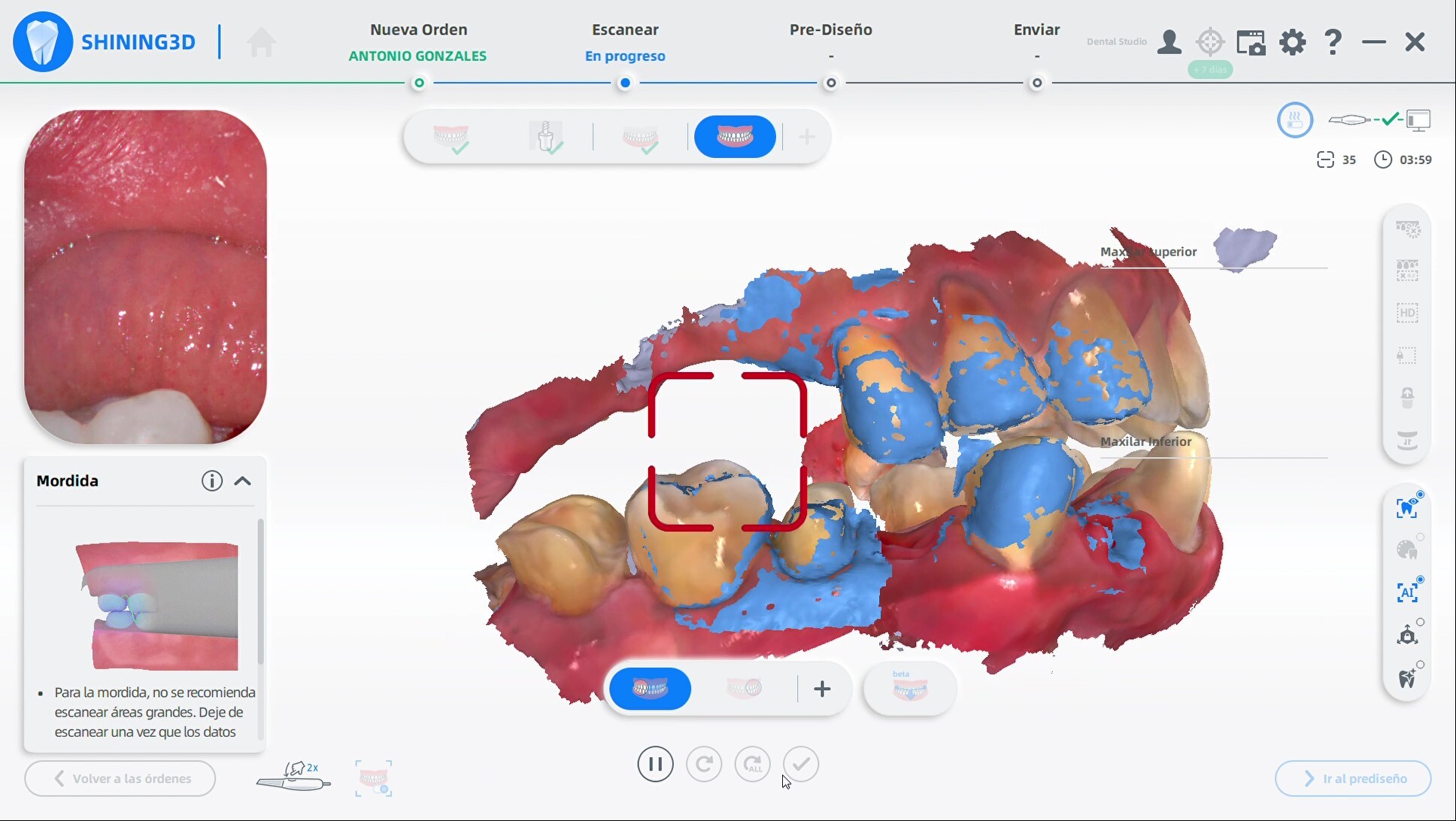Select the scan body implant tab

(x=546, y=137)
